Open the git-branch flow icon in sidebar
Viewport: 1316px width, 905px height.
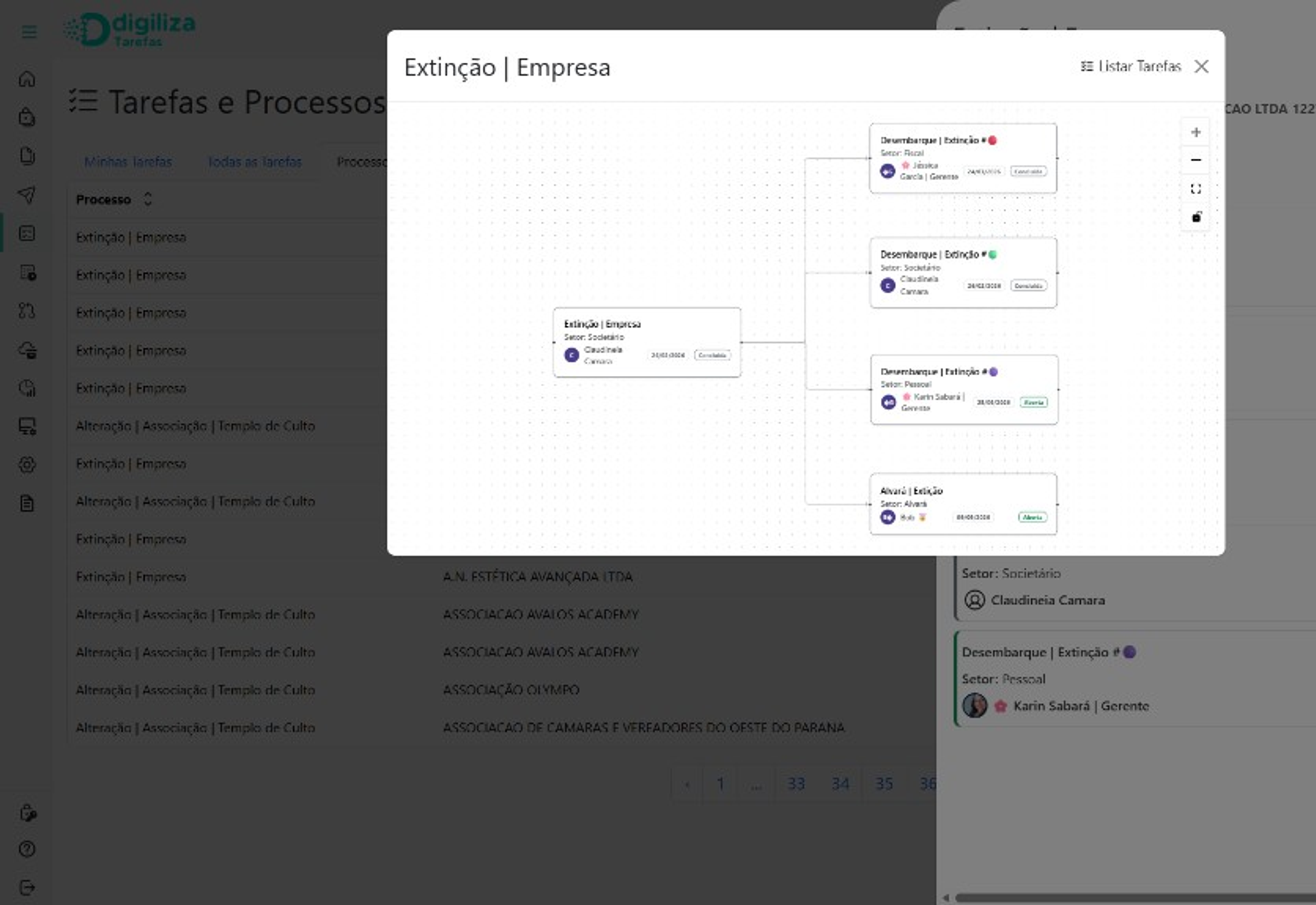[27, 311]
